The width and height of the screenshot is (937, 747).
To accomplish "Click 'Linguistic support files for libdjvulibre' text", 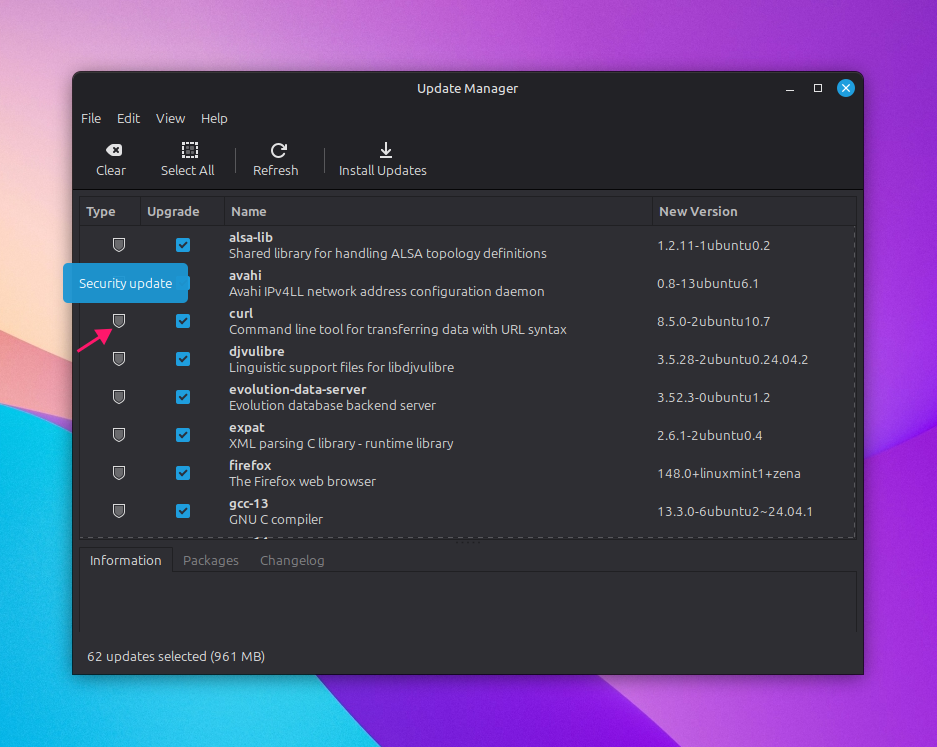I will 341,367.
